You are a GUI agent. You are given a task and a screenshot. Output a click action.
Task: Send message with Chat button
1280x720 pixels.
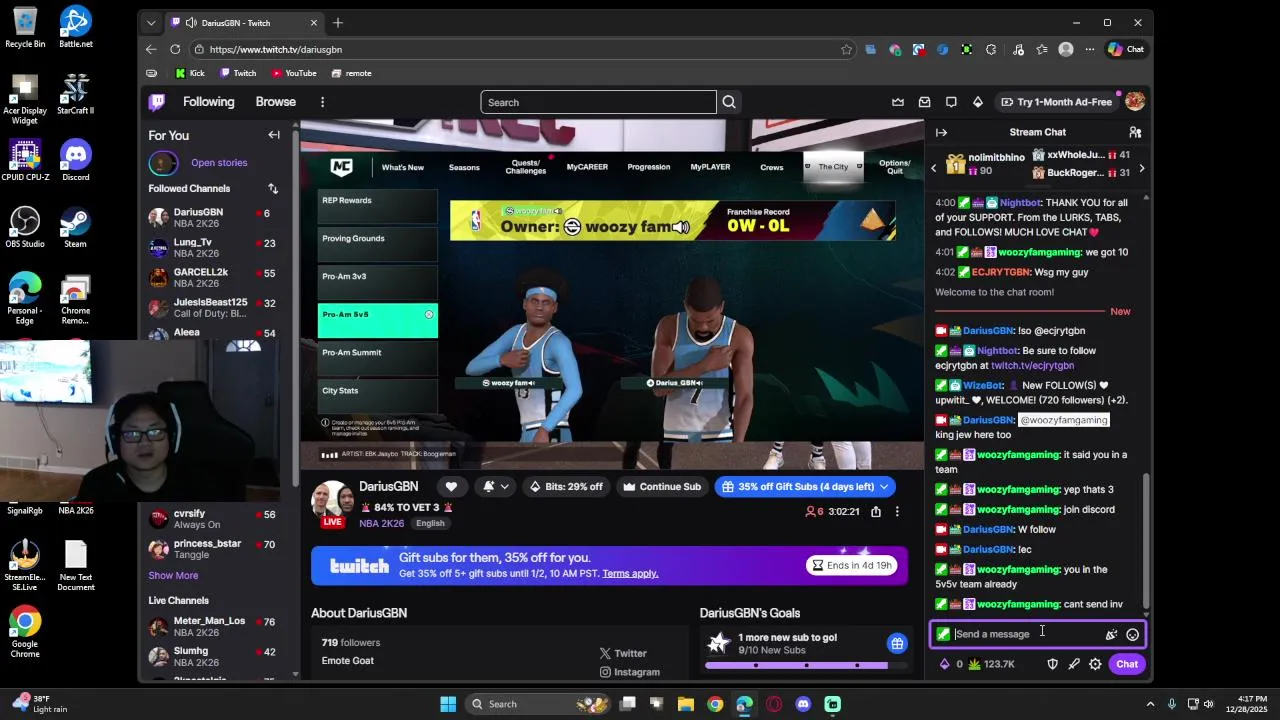1127,664
